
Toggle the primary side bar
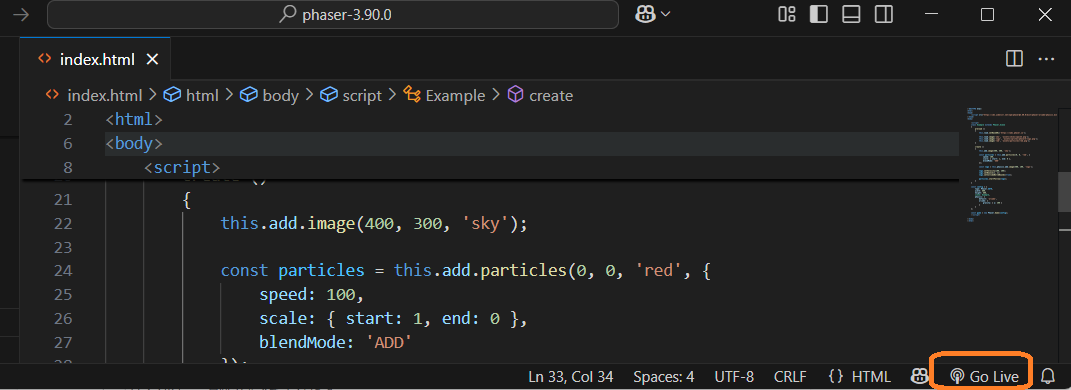click(x=818, y=14)
